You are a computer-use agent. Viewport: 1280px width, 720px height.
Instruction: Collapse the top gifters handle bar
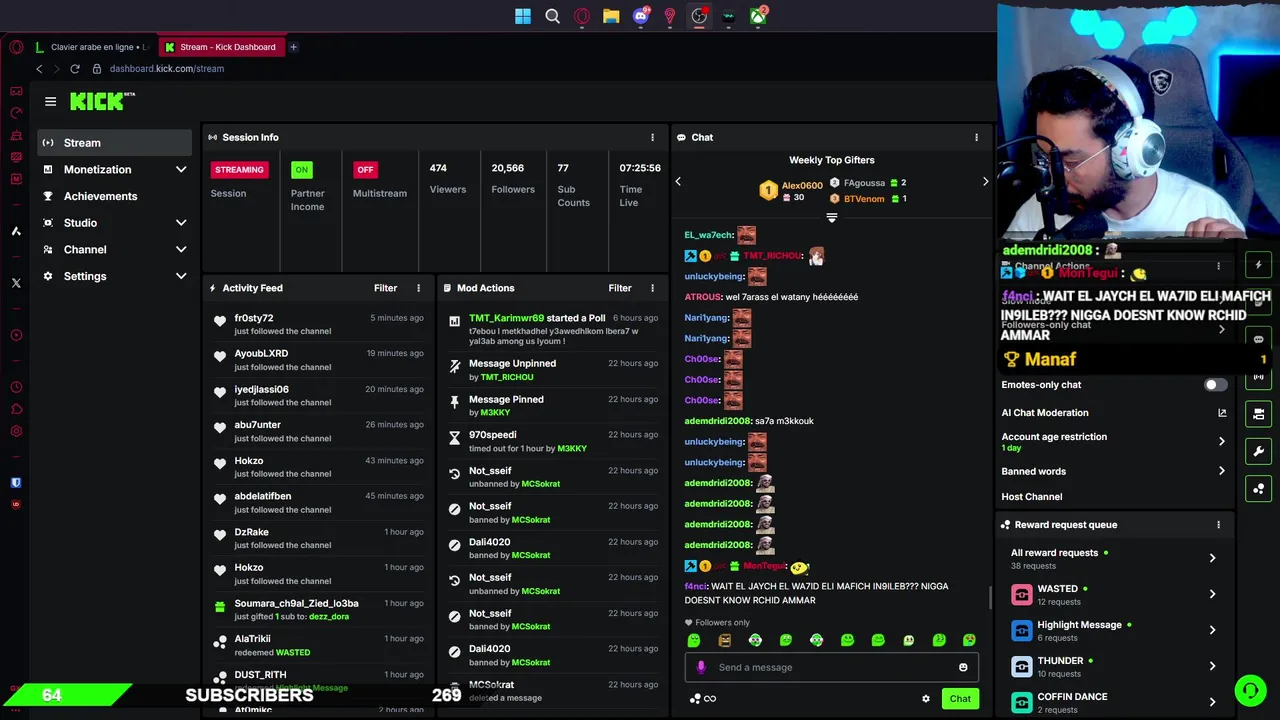tap(831, 217)
